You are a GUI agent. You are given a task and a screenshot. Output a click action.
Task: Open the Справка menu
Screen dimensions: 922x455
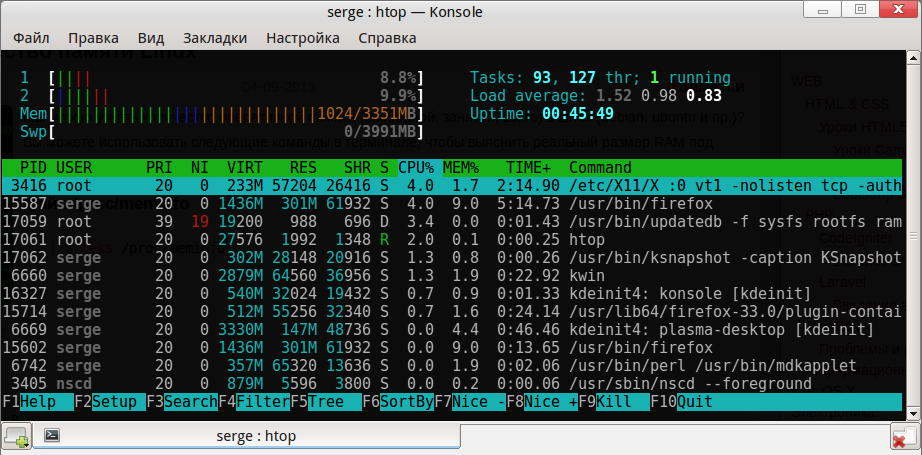pos(387,38)
